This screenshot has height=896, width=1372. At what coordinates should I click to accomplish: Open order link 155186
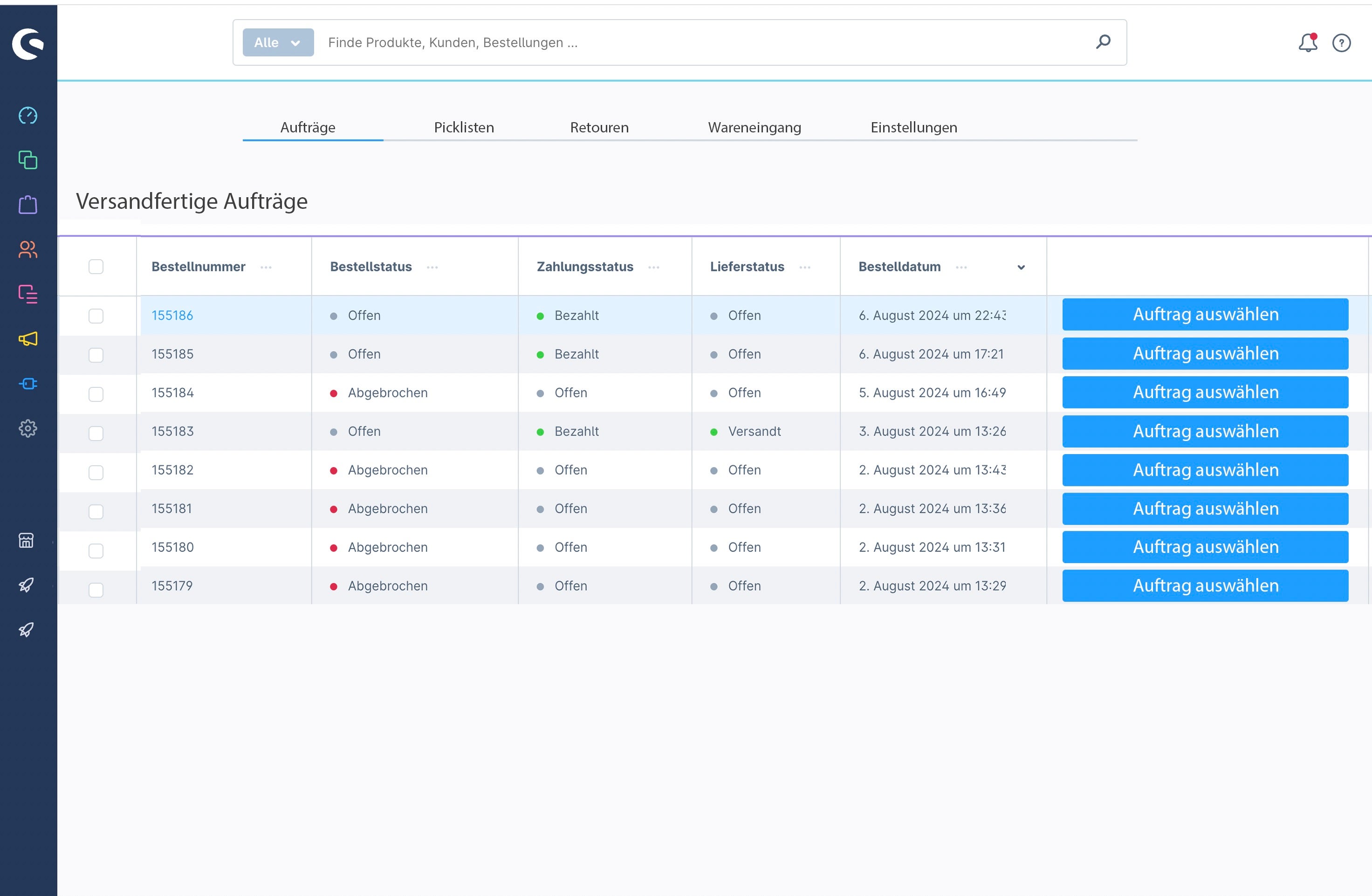tap(172, 316)
